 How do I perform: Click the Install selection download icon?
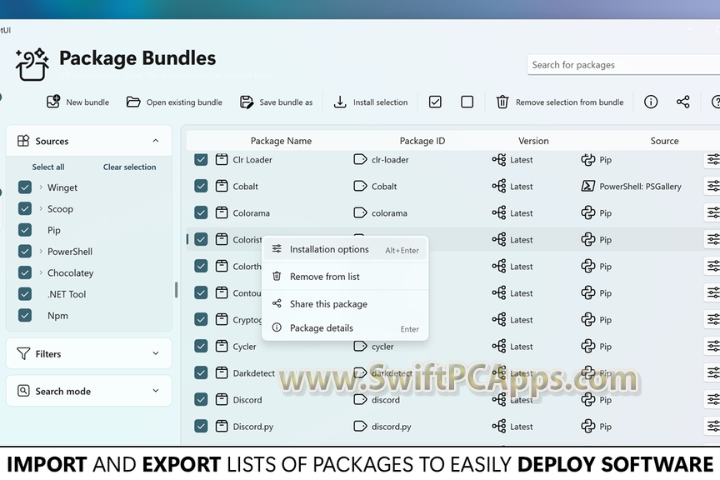coord(340,102)
